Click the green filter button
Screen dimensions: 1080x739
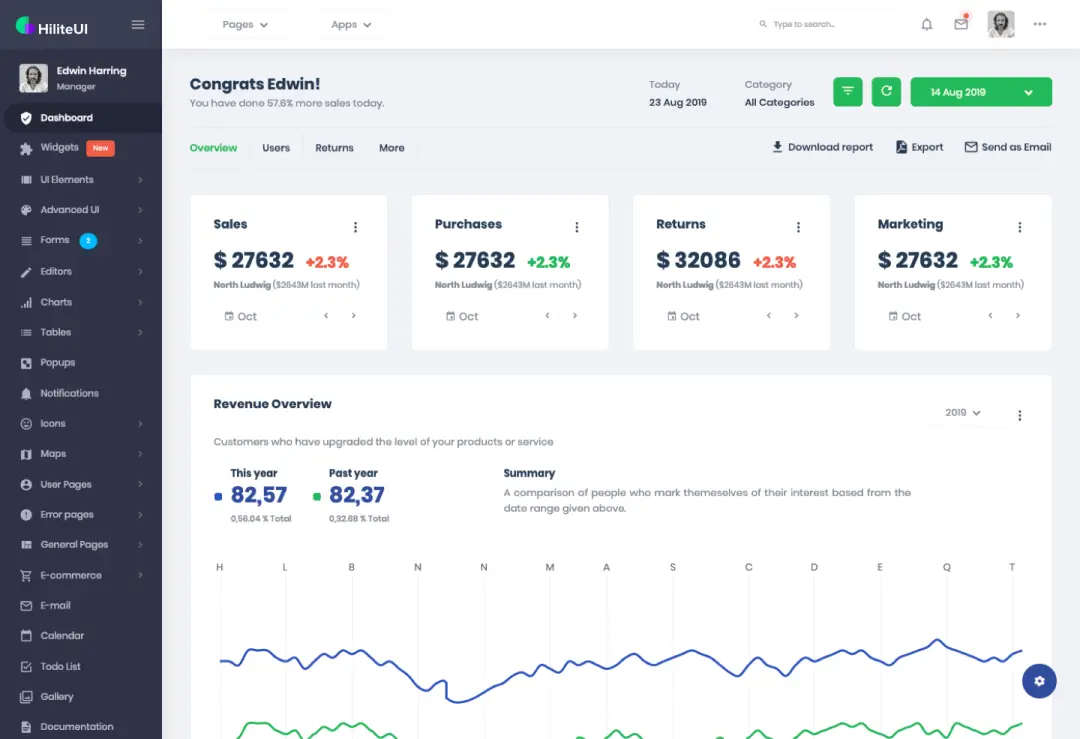click(848, 92)
